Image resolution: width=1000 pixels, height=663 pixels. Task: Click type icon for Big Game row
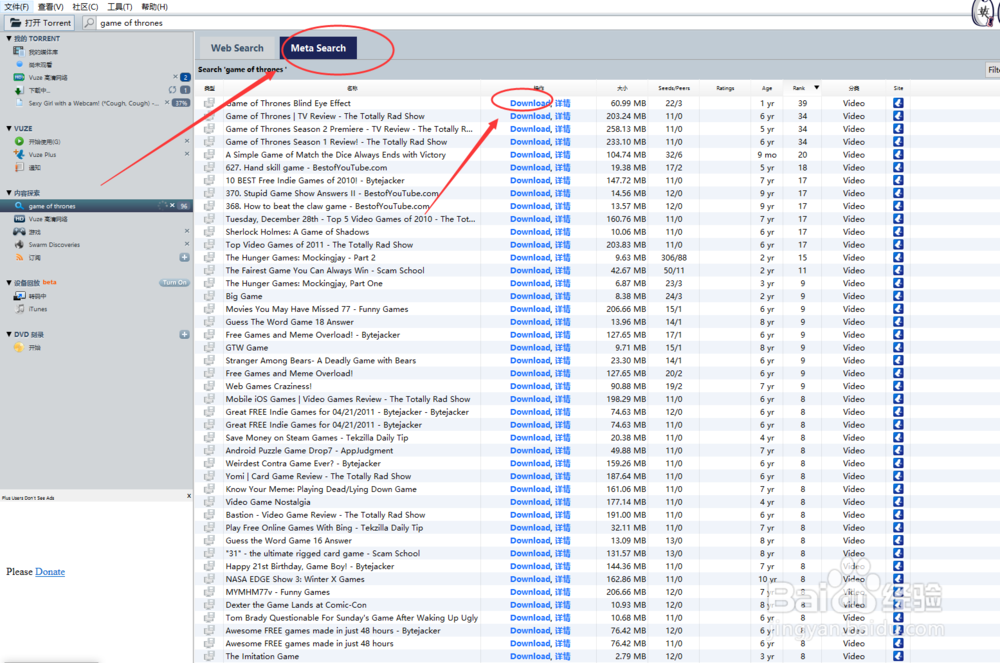[x=209, y=296]
